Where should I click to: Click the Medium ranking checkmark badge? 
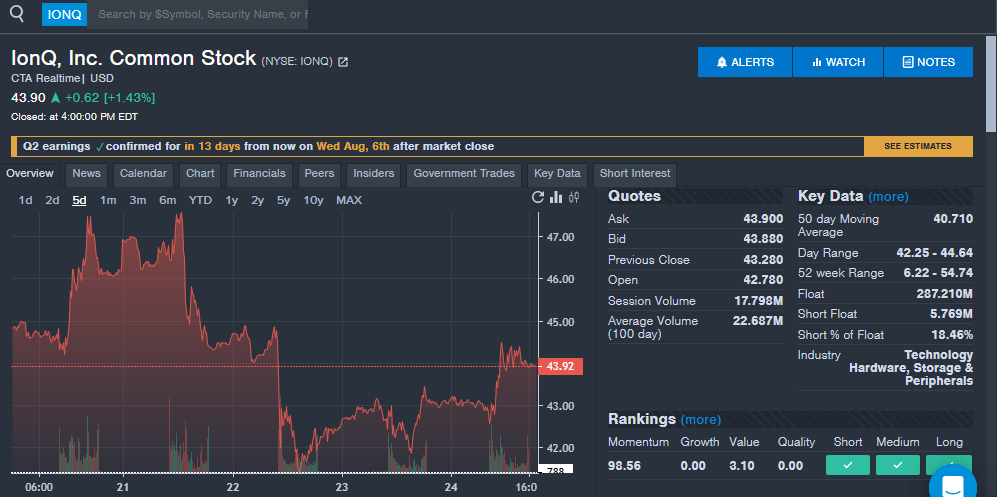click(x=898, y=465)
